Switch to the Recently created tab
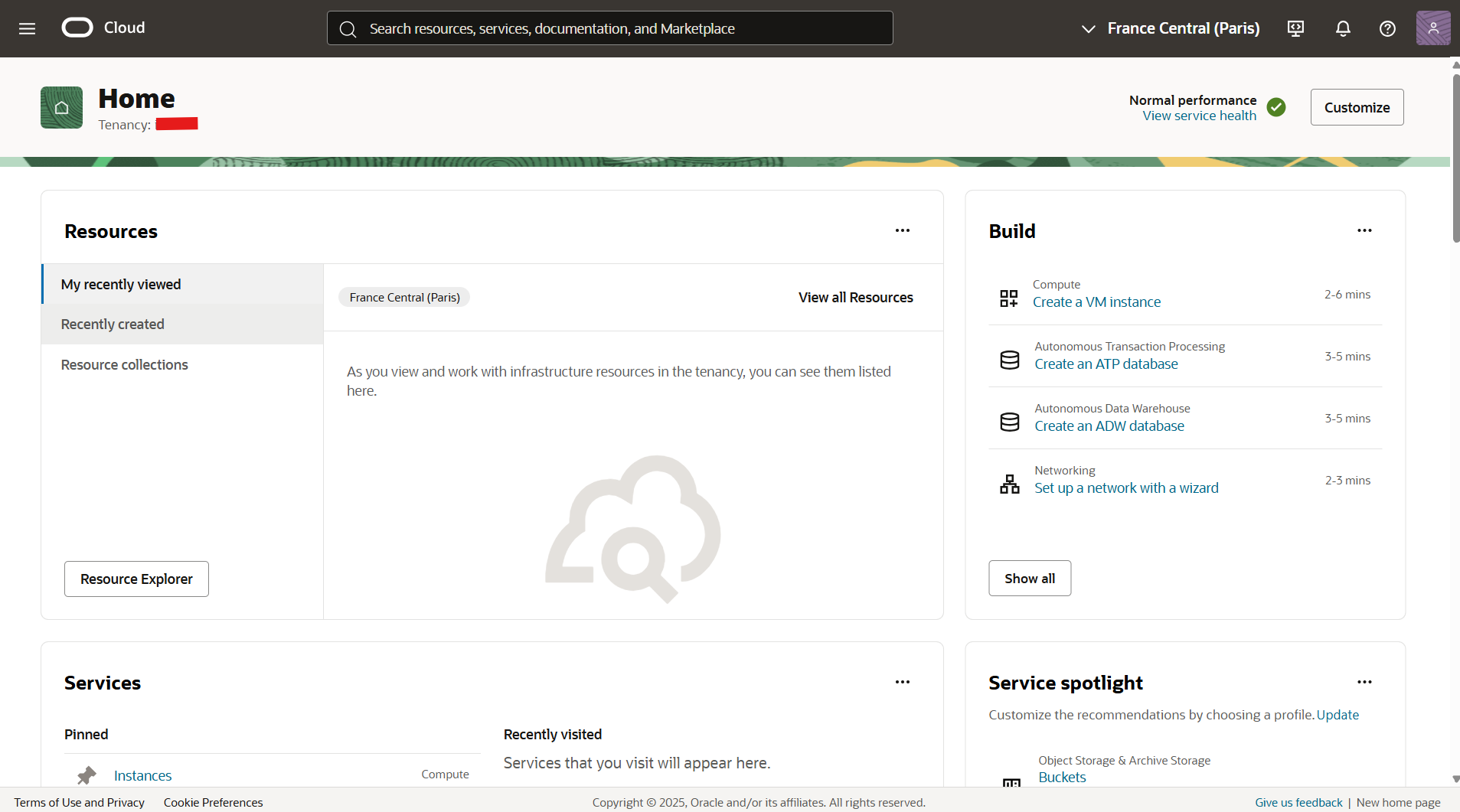The image size is (1460, 812). pos(113,324)
